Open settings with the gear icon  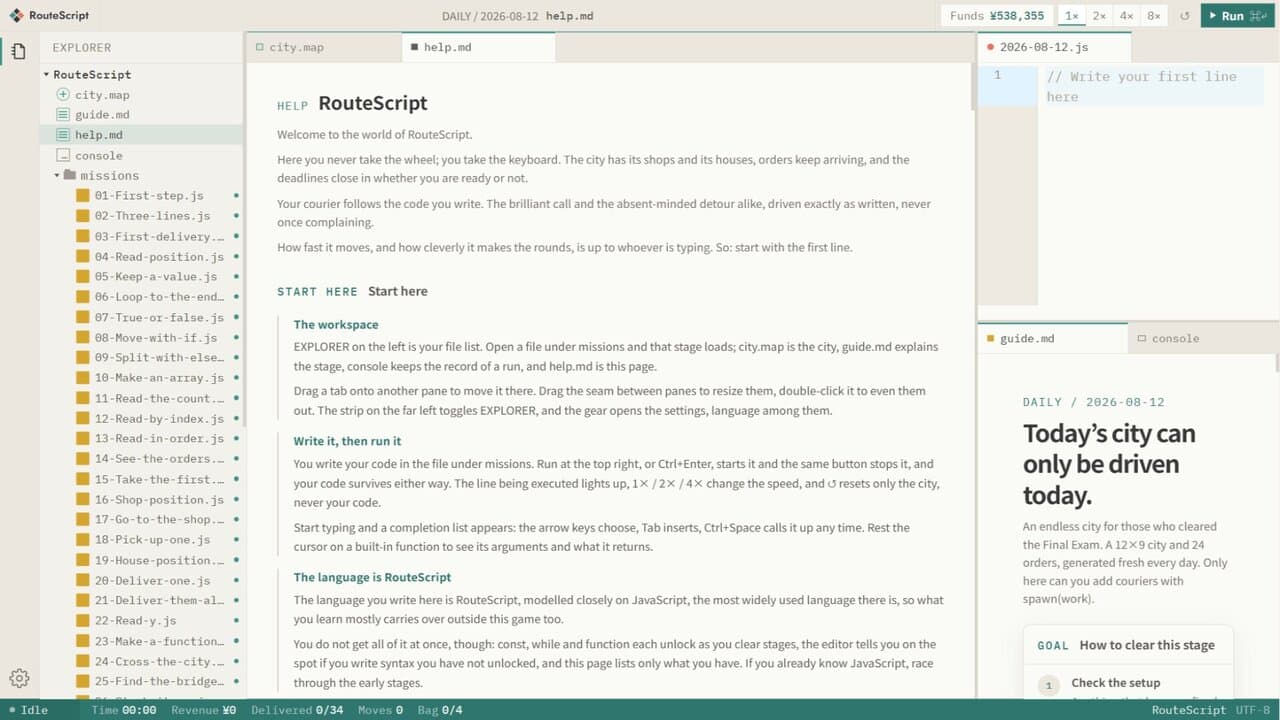(x=19, y=678)
